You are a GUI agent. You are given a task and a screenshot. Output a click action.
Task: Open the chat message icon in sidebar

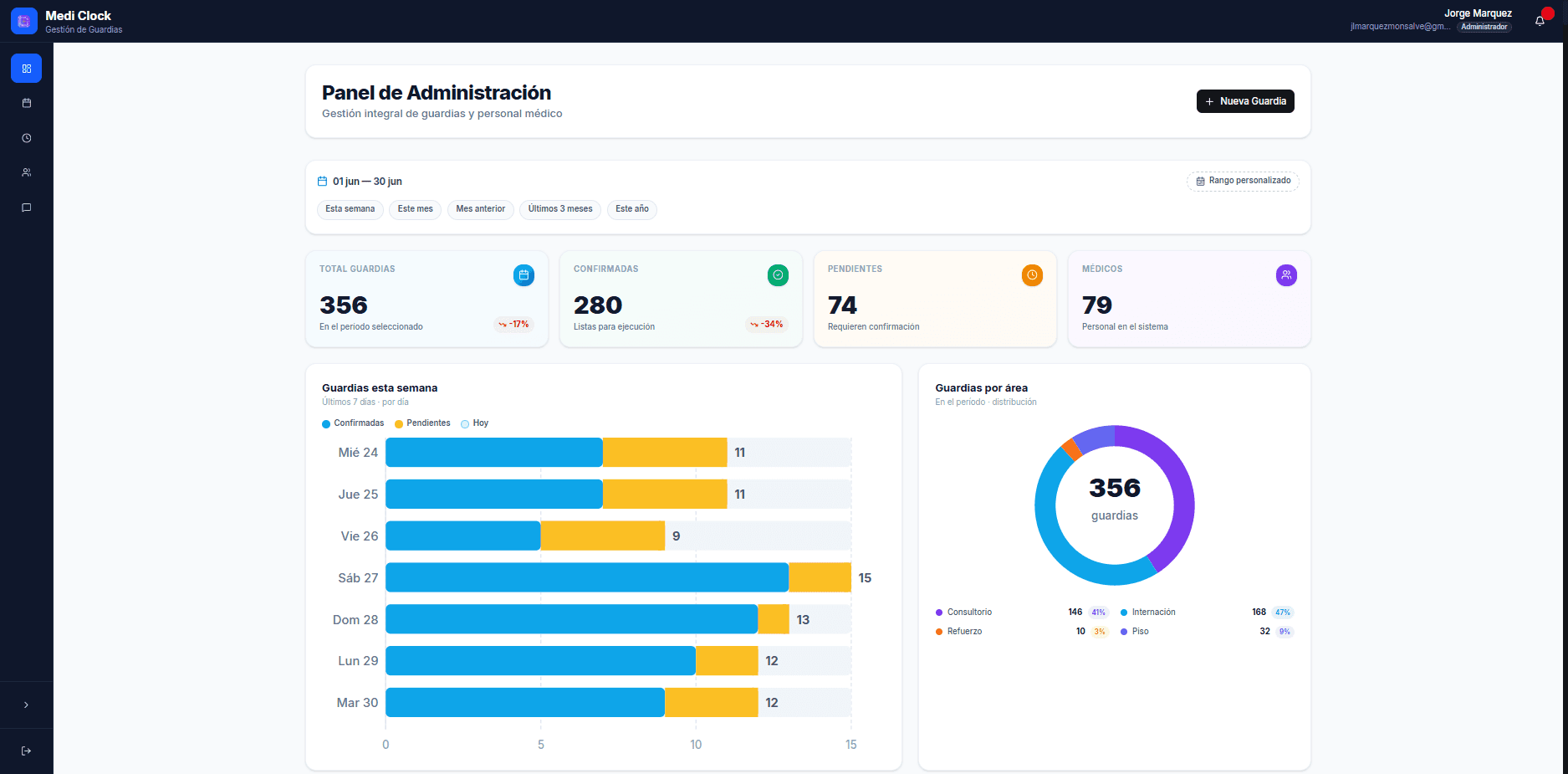[x=26, y=208]
